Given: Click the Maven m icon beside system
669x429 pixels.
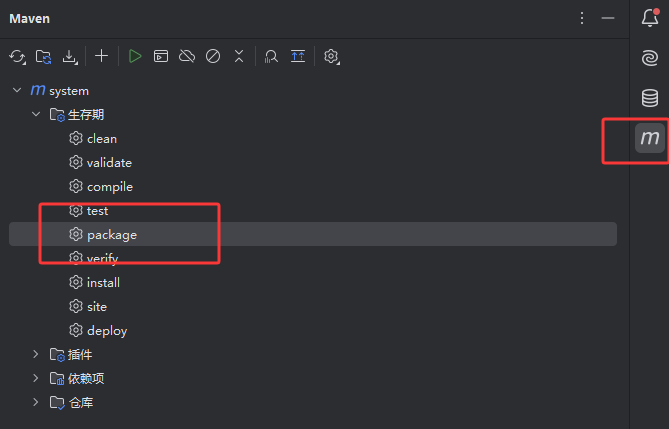Looking at the screenshot, I should point(38,90).
